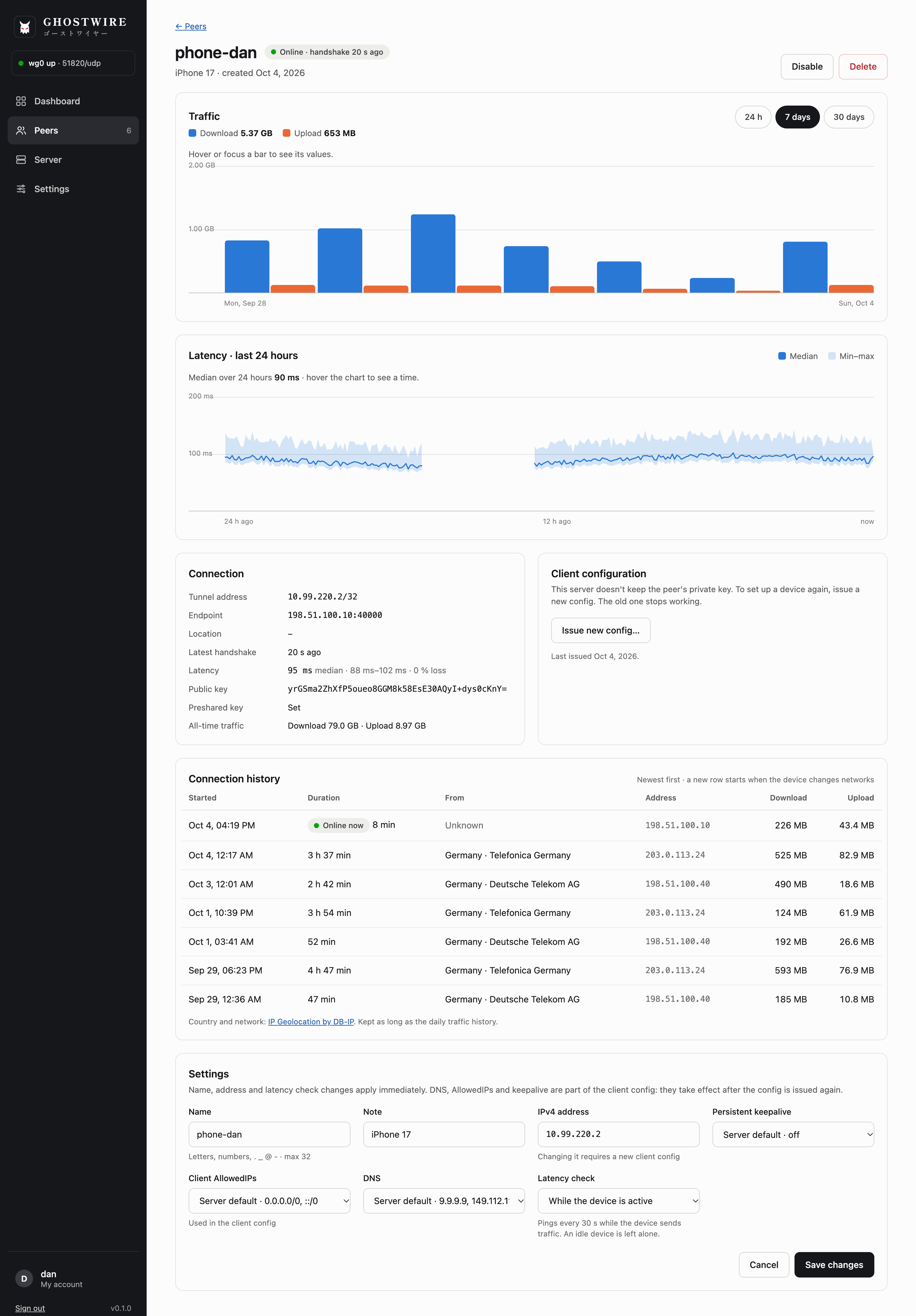Open the Dashboard page
Viewport: 916px width, 1316px height.
pyautogui.click(x=73, y=101)
